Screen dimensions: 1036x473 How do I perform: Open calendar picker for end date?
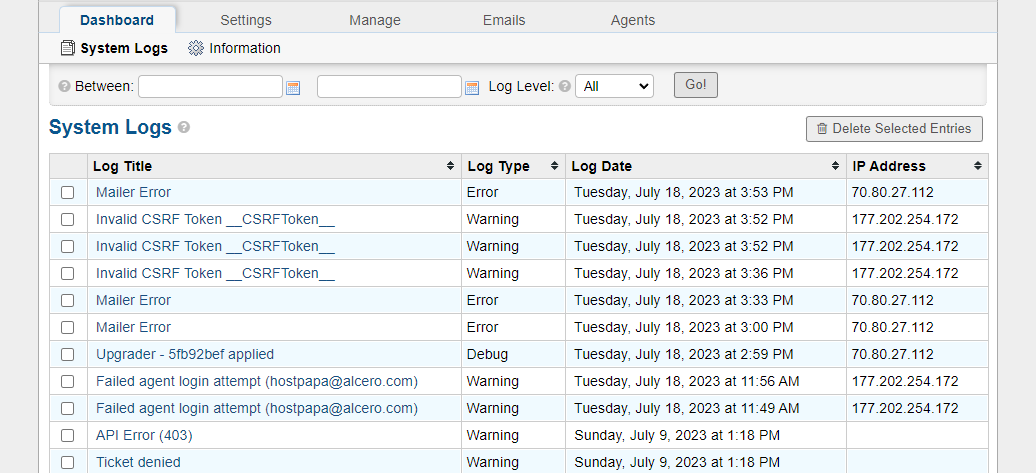pyautogui.click(x=472, y=88)
